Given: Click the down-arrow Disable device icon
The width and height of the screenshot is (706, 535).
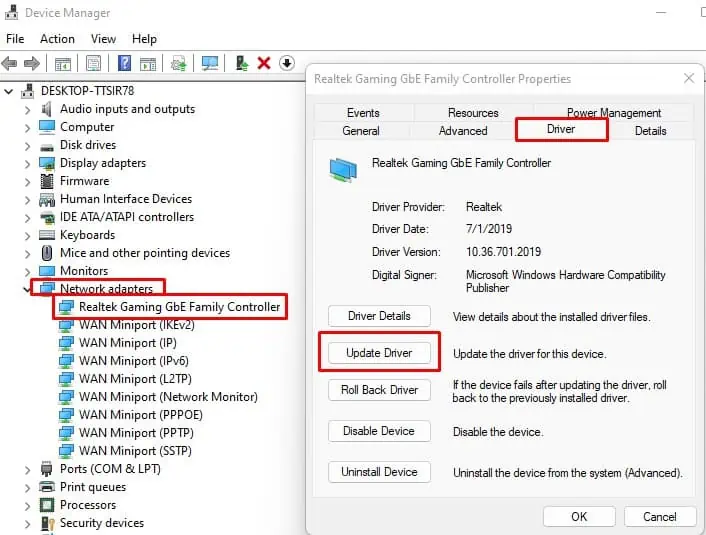Looking at the screenshot, I should click(287, 63).
